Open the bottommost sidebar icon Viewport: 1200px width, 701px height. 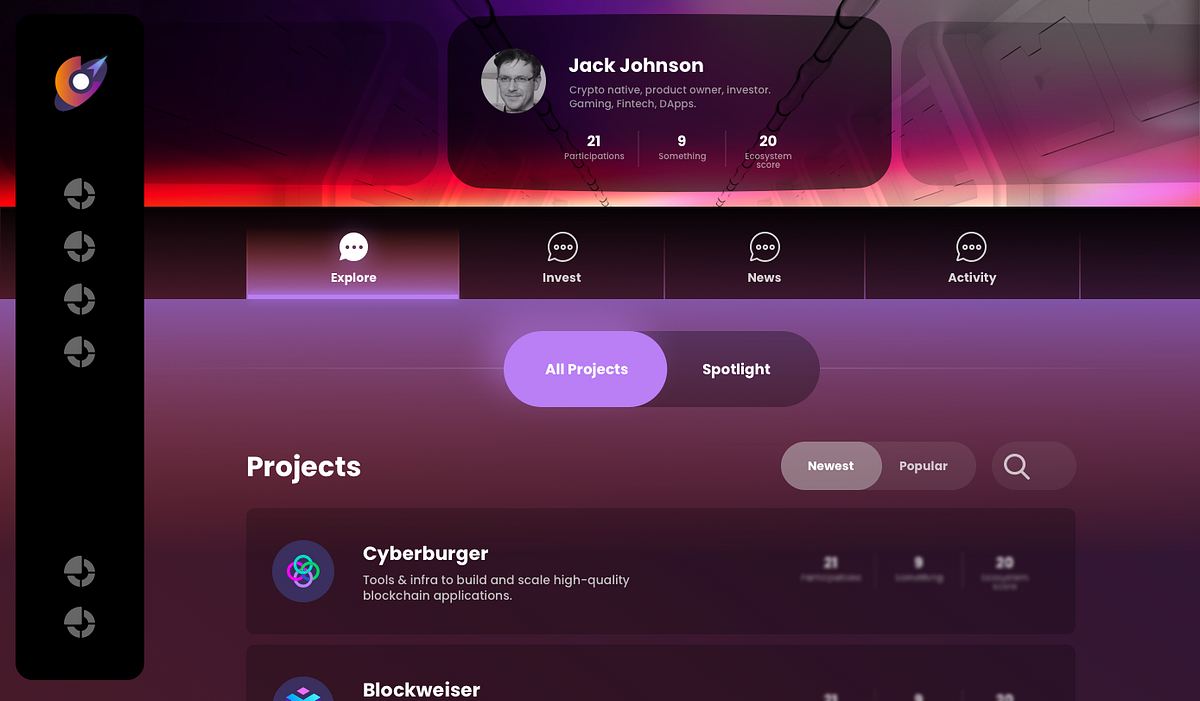click(80, 622)
